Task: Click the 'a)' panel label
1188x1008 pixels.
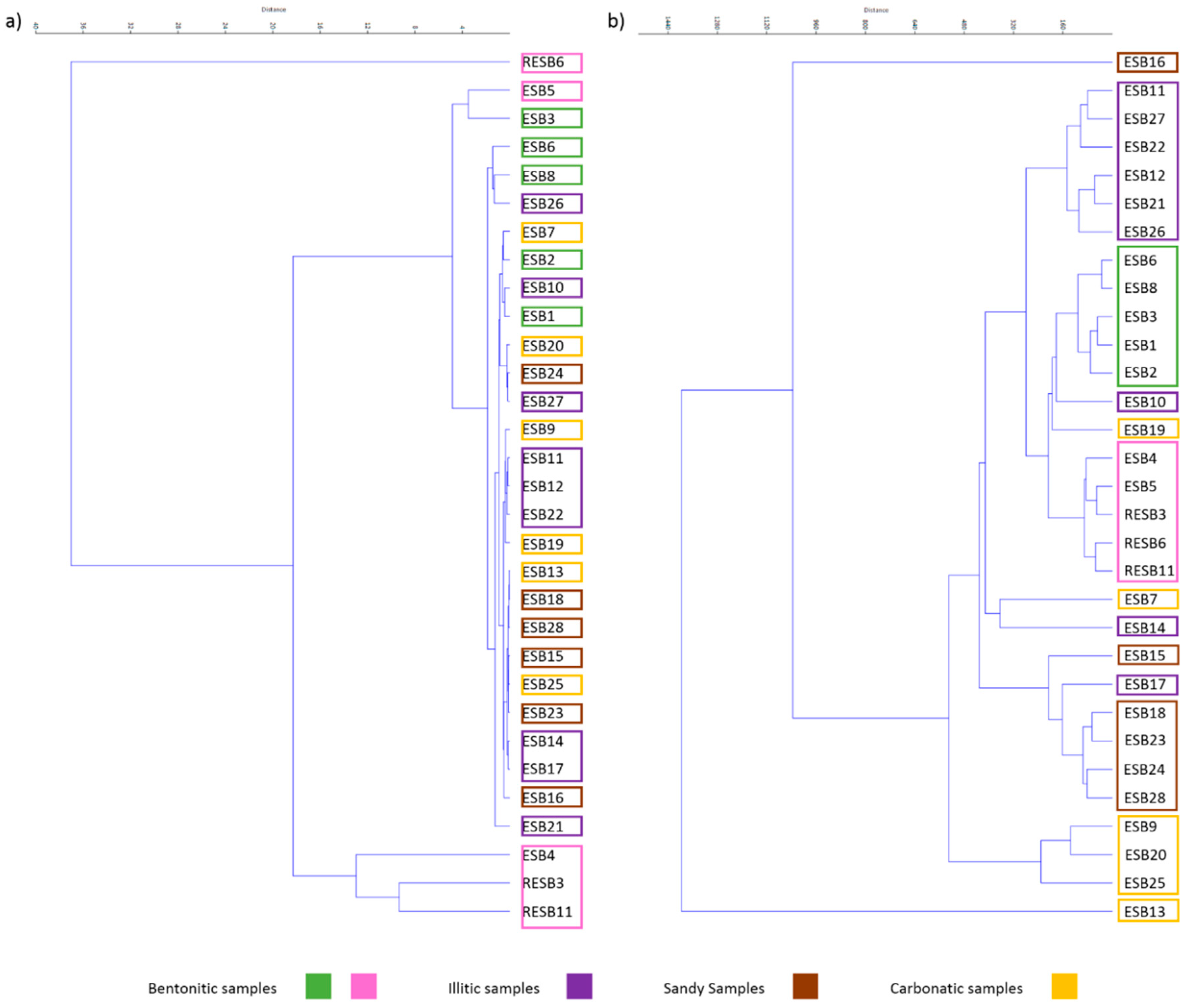Action: click(13, 22)
